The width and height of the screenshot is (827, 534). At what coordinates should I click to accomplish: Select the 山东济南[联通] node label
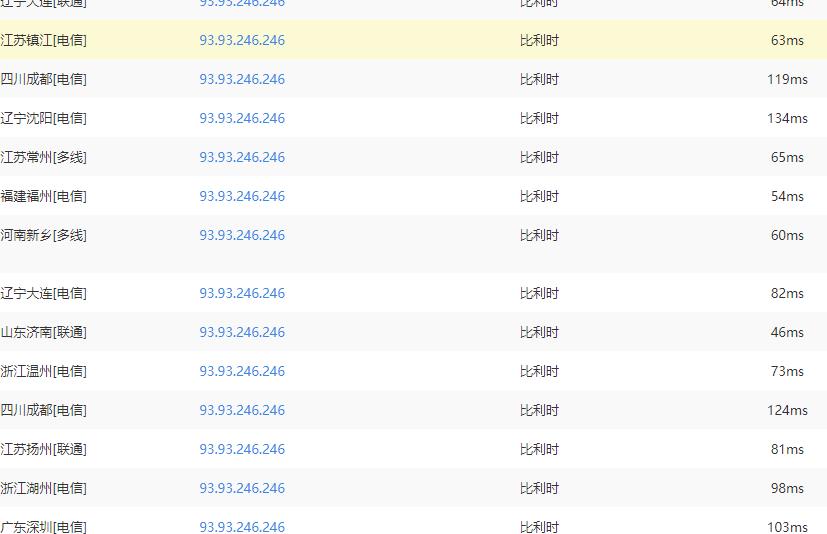click(x=43, y=332)
